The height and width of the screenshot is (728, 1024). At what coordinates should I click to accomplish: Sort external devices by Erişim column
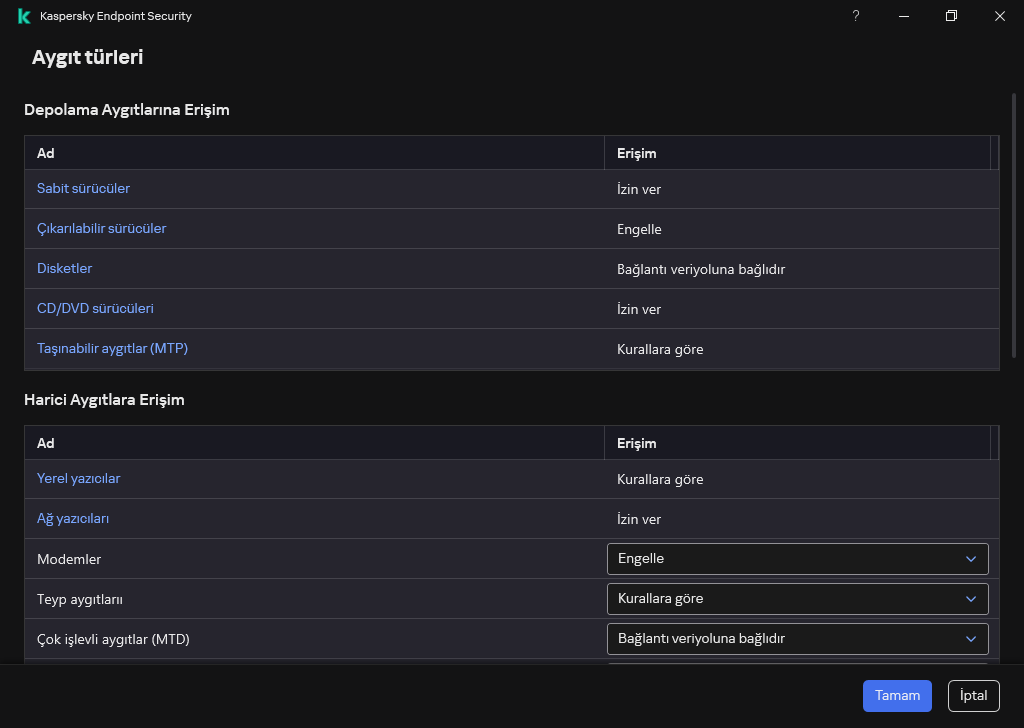pos(636,443)
